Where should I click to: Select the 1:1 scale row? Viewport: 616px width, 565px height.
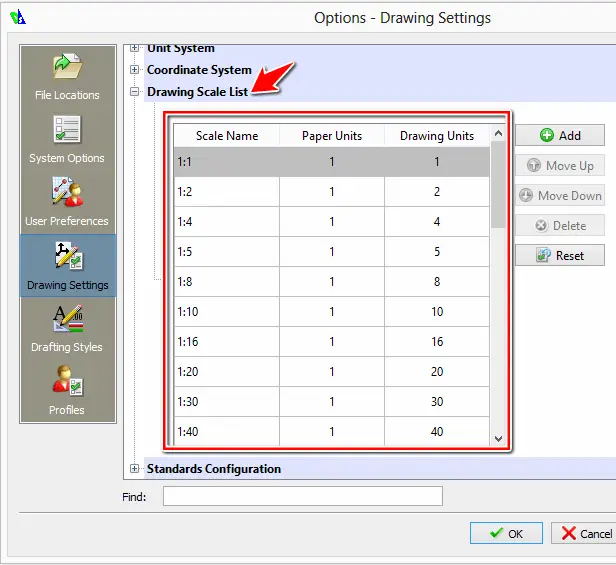[x=332, y=161]
